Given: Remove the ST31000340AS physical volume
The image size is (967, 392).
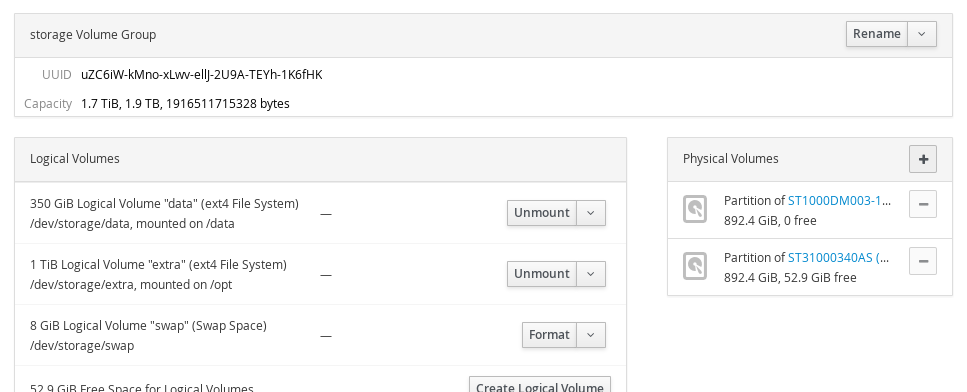Looking at the screenshot, I should click(x=923, y=261).
